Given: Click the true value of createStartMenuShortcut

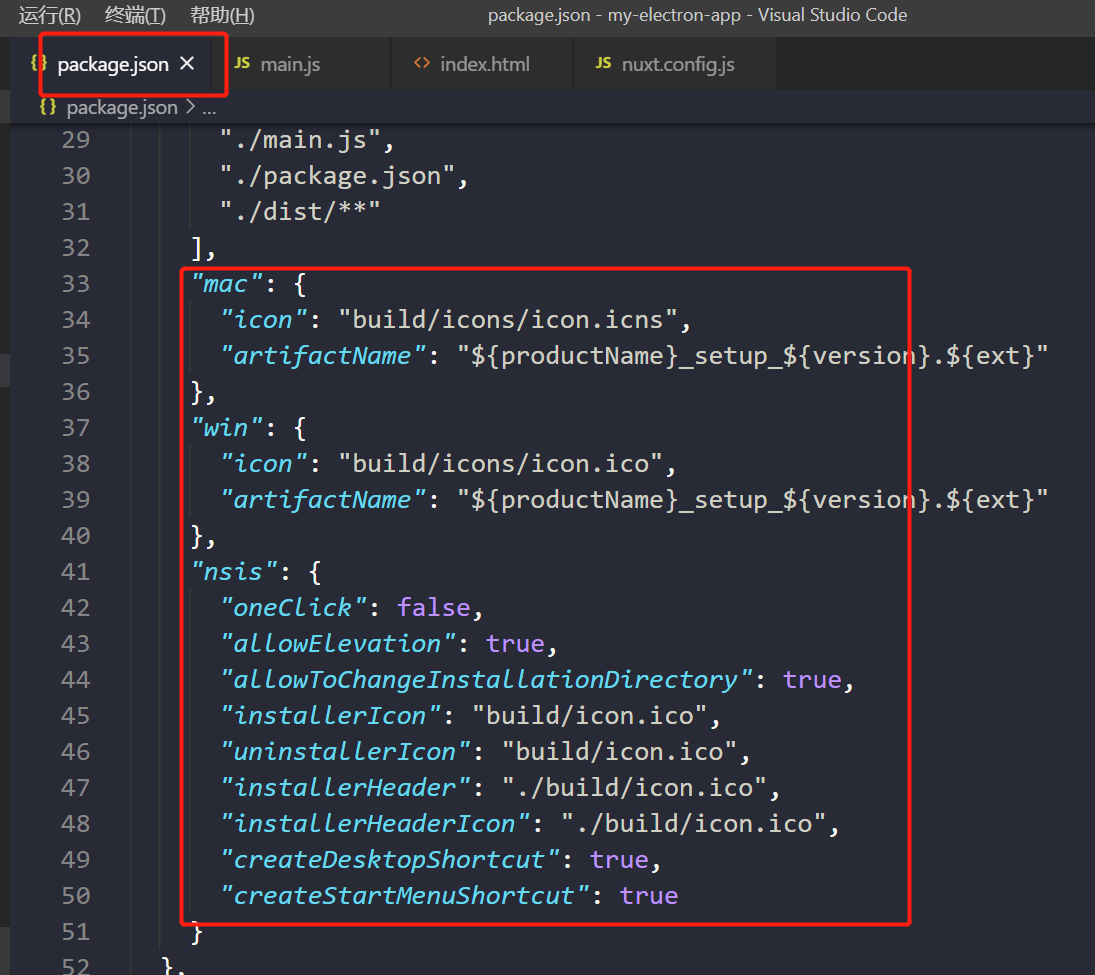Looking at the screenshot, I should [649, 896].
